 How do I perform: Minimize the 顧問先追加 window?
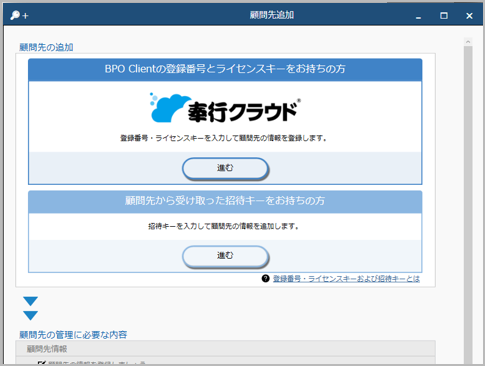coord(418,16)
